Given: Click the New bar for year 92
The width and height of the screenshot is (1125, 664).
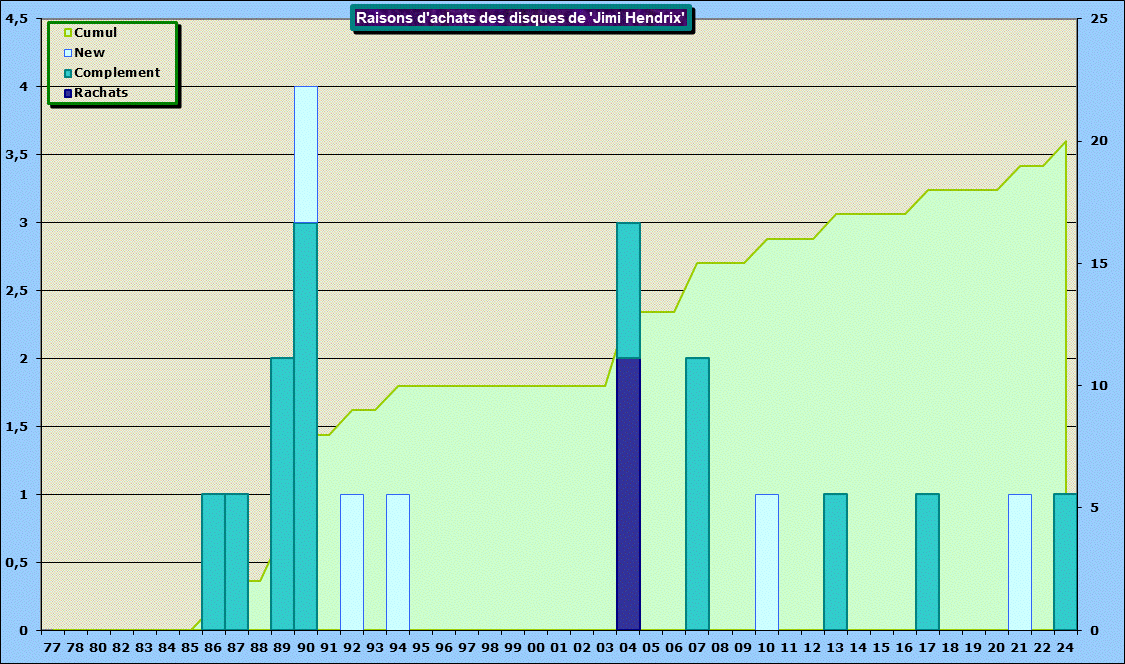Looking at the screenshot, I should coord(352,562).
